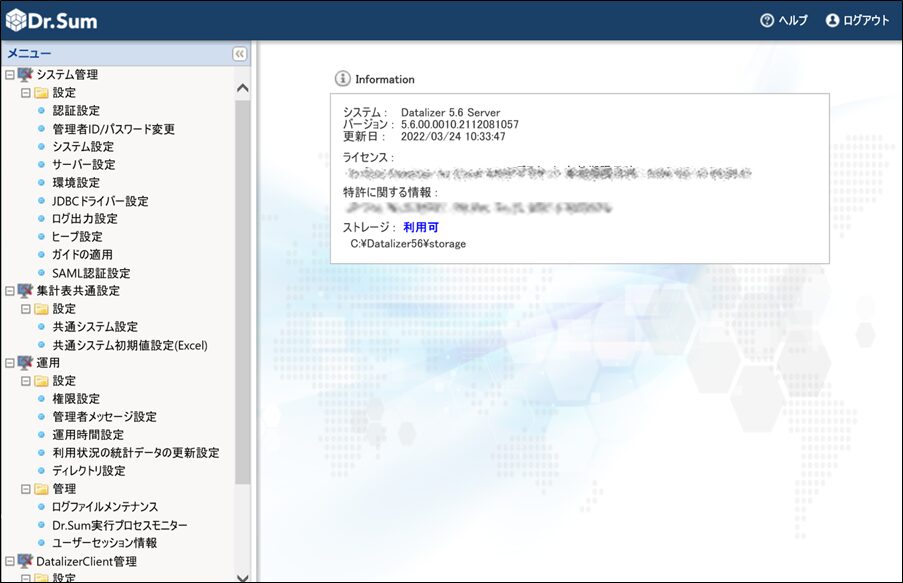Collapse menu panel with double-arrow icon
Screen dimensions: 903x583
(x=240, y=54)
